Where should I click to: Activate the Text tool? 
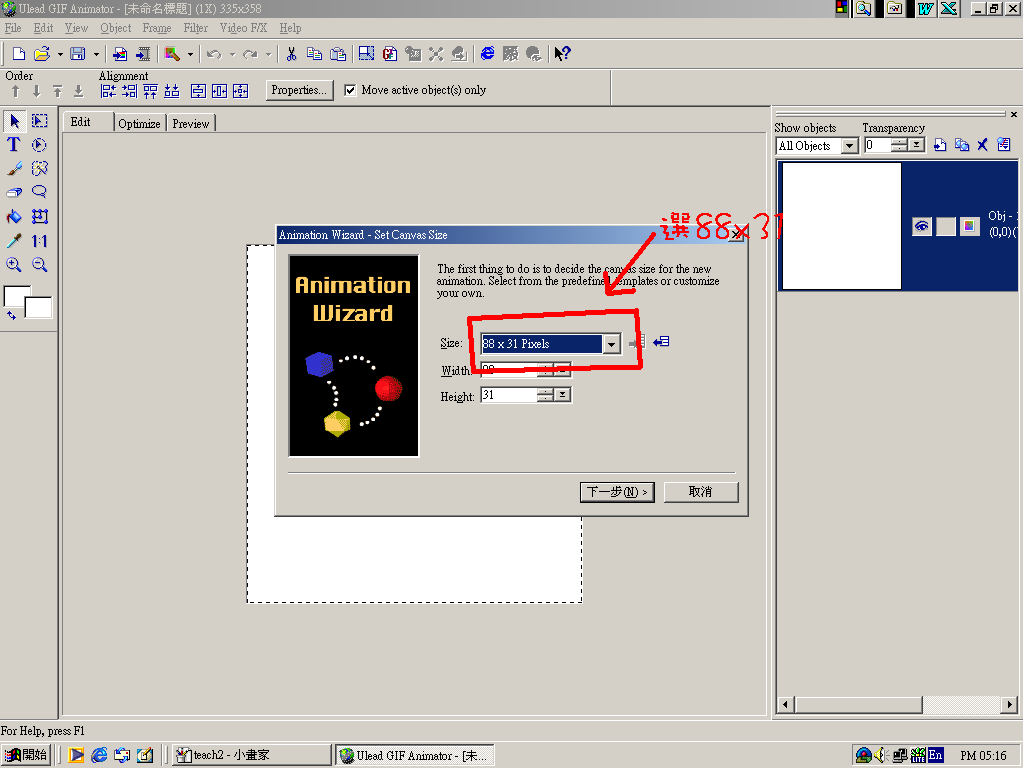tap(14, 144)
